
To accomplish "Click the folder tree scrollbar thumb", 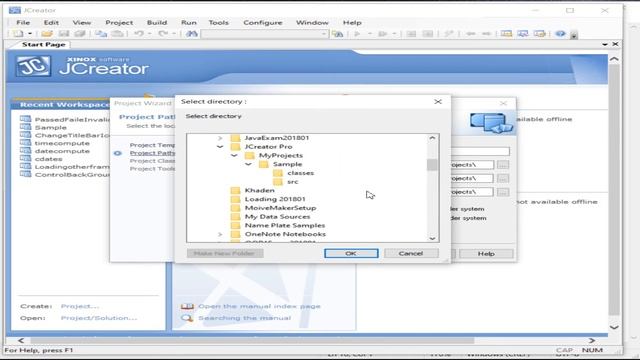I will [432, 165].
